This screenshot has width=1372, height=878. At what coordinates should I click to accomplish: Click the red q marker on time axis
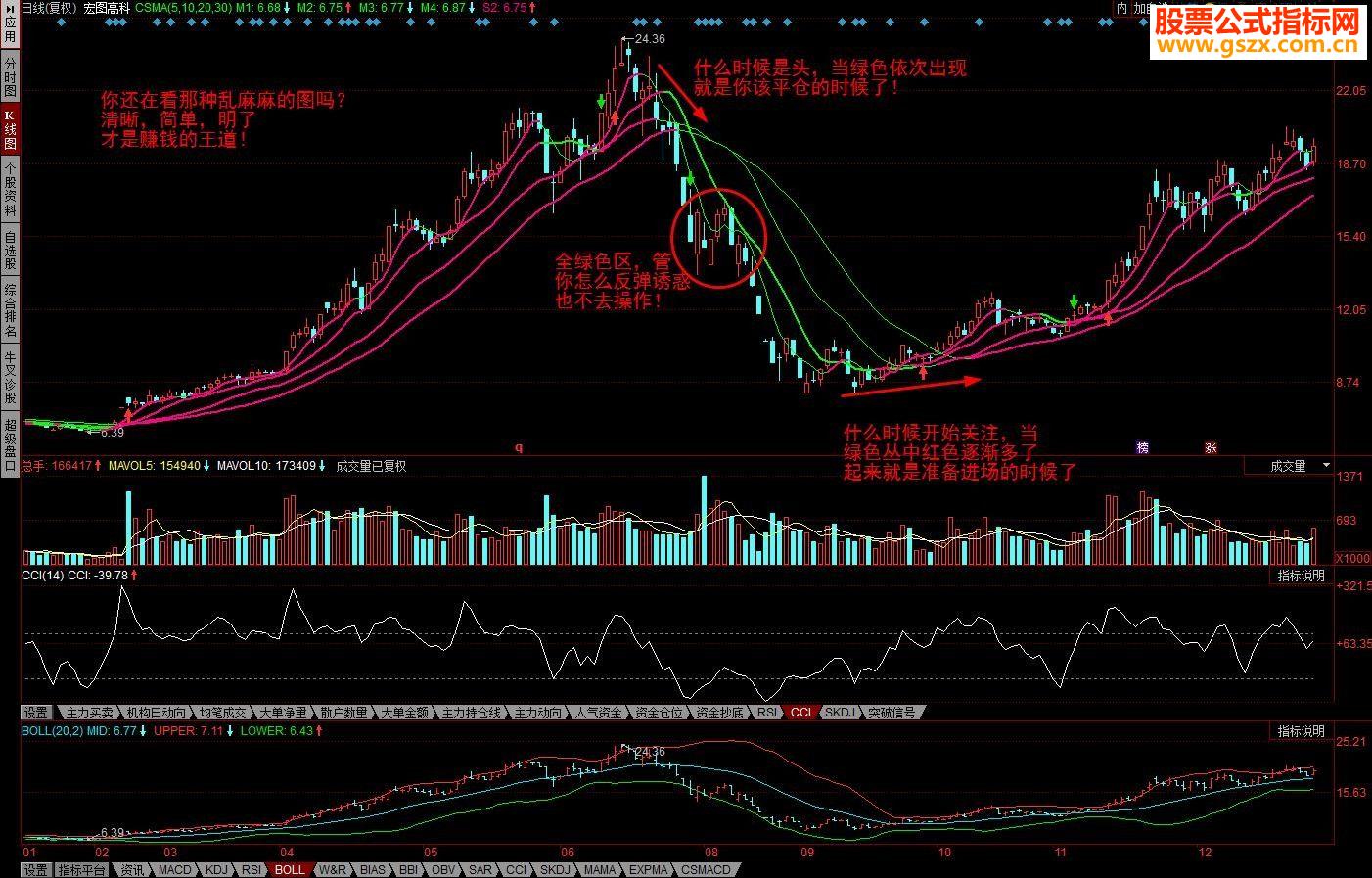(x=519, y=448)
